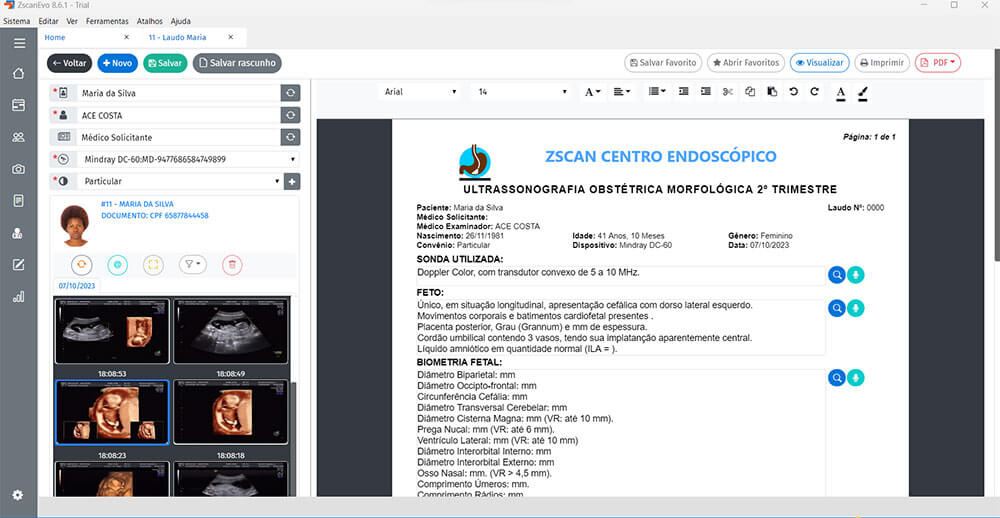The width and height of the screenshot is (1000, 518).
Task: Open the patients group sidebar icon
Action: pos(18,137)
